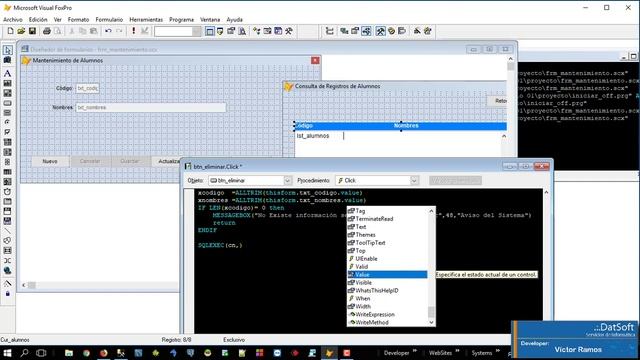Select the Shape control tool
The image size is (640, 360).
(7, 241)
